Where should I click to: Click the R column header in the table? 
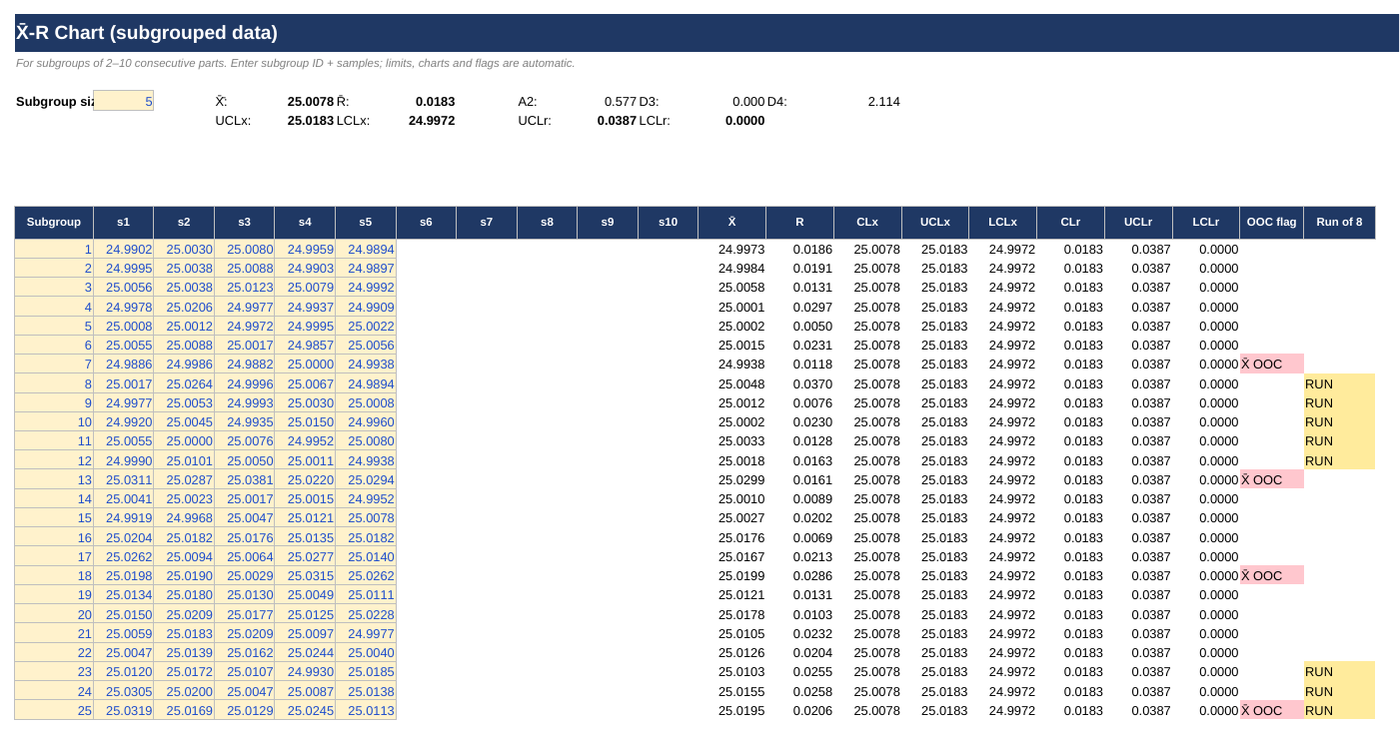pyautogui.click(x=799, y=222)
